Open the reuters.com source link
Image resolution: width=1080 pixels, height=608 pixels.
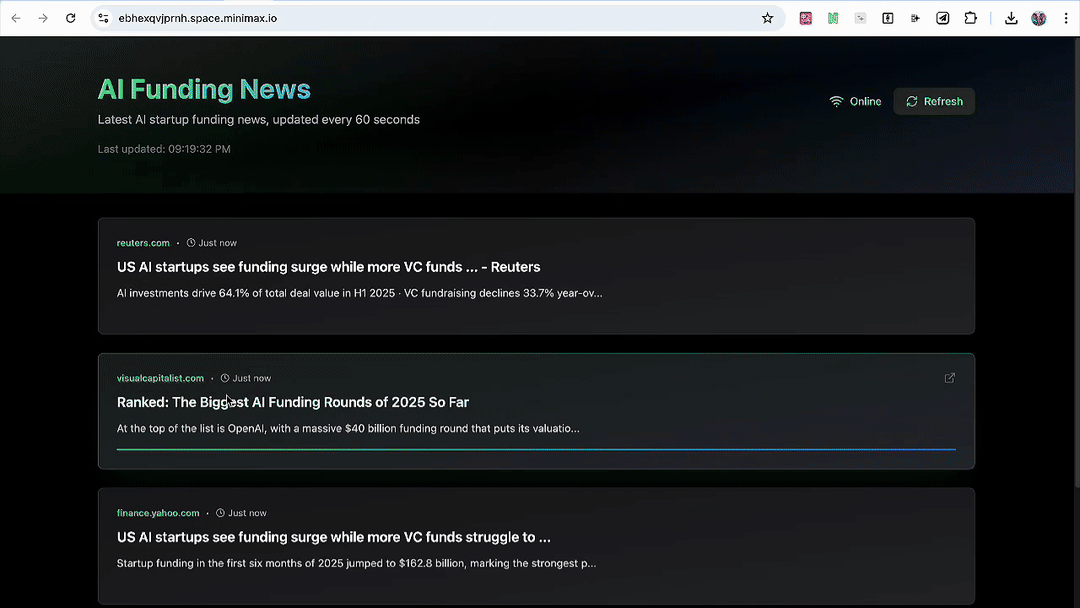tap(143, 243)
